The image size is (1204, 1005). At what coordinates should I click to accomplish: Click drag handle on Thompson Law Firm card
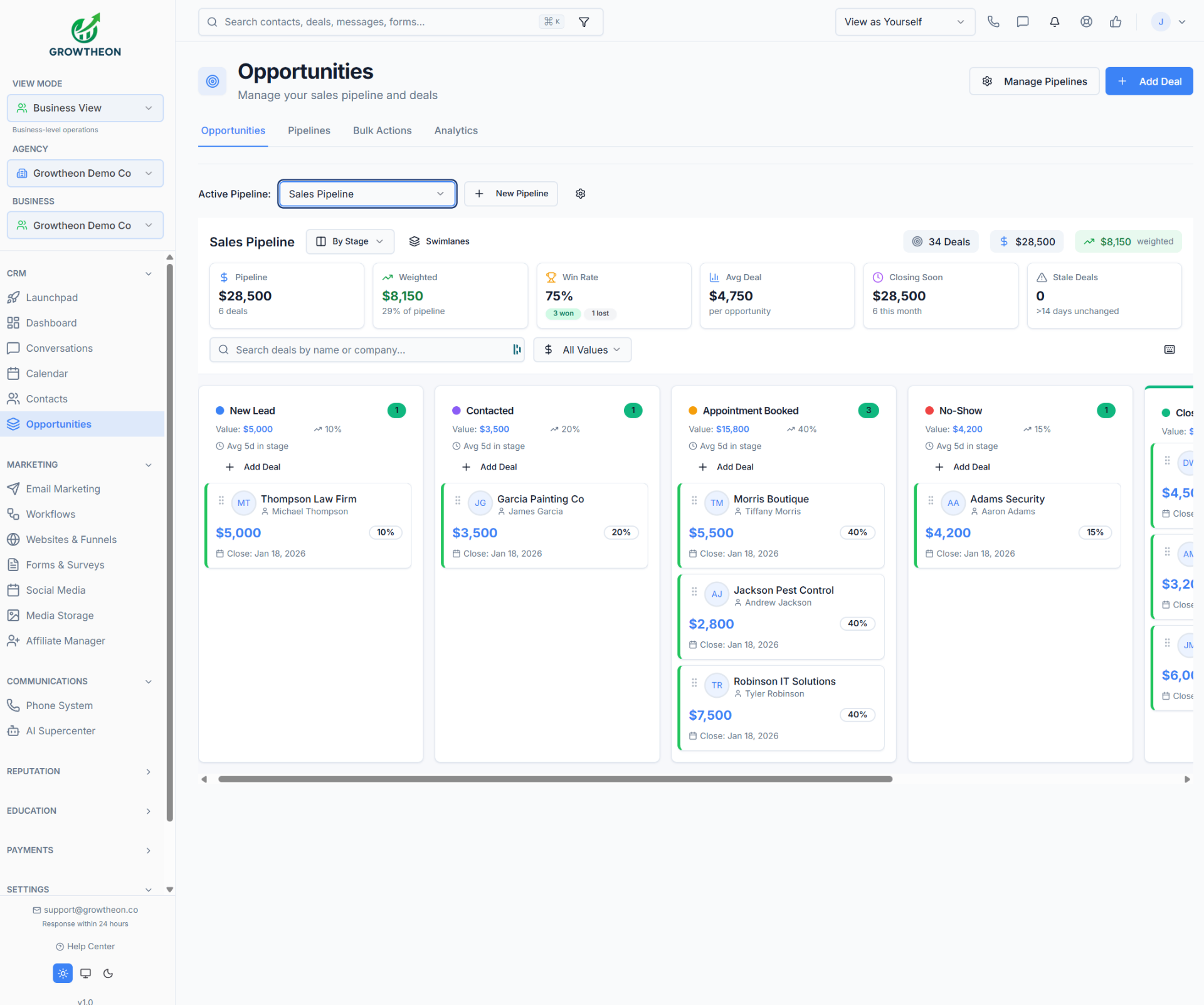pos(221,500)
